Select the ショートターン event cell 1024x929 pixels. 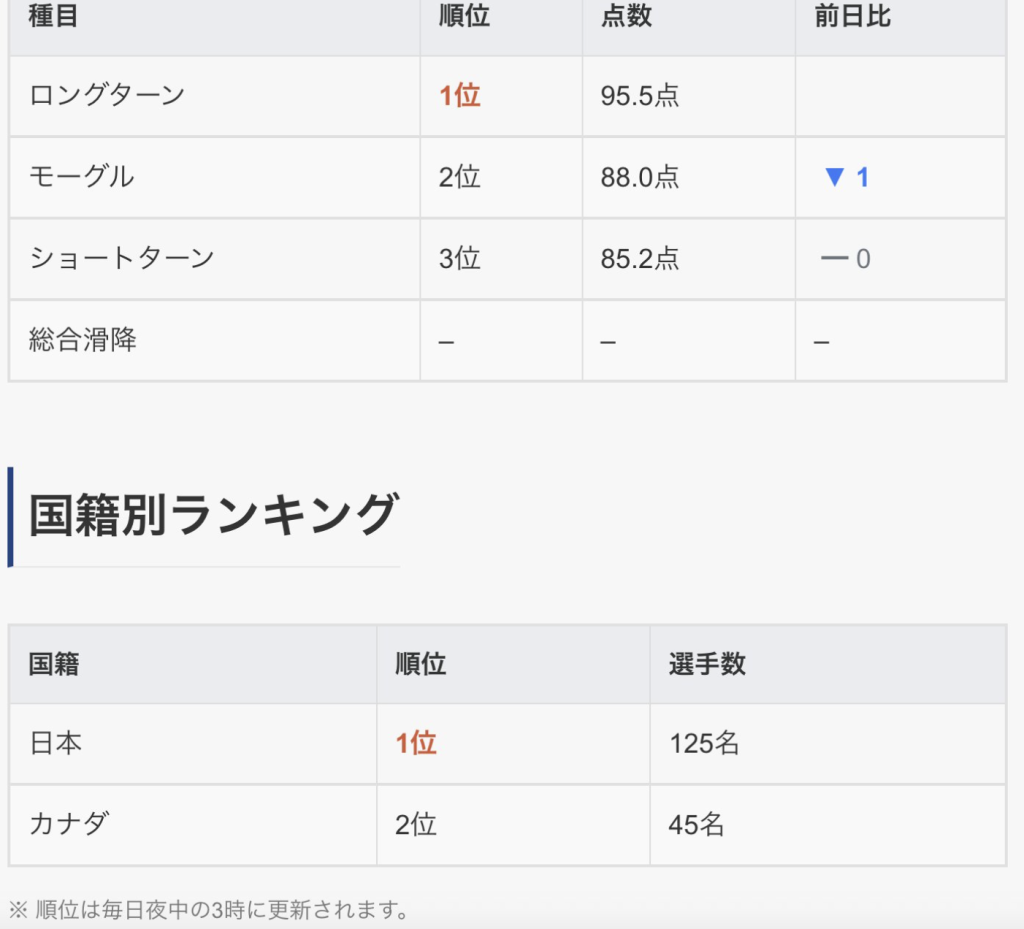click(x=122, y=258)
